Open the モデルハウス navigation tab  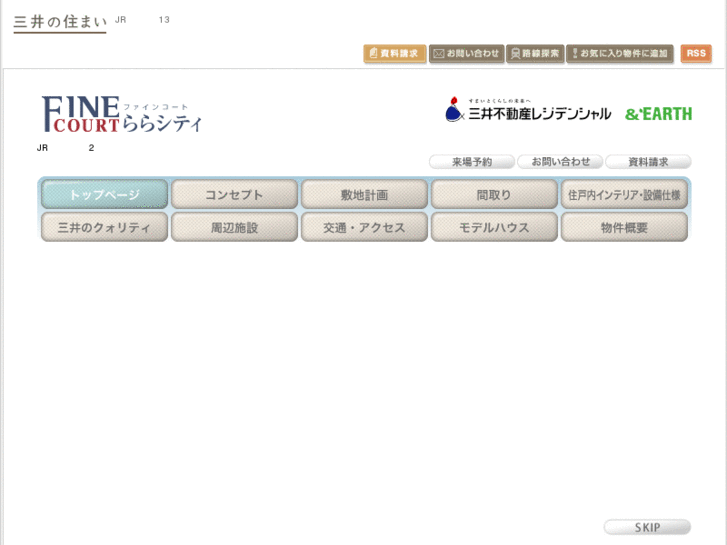(x=494, y=227)
